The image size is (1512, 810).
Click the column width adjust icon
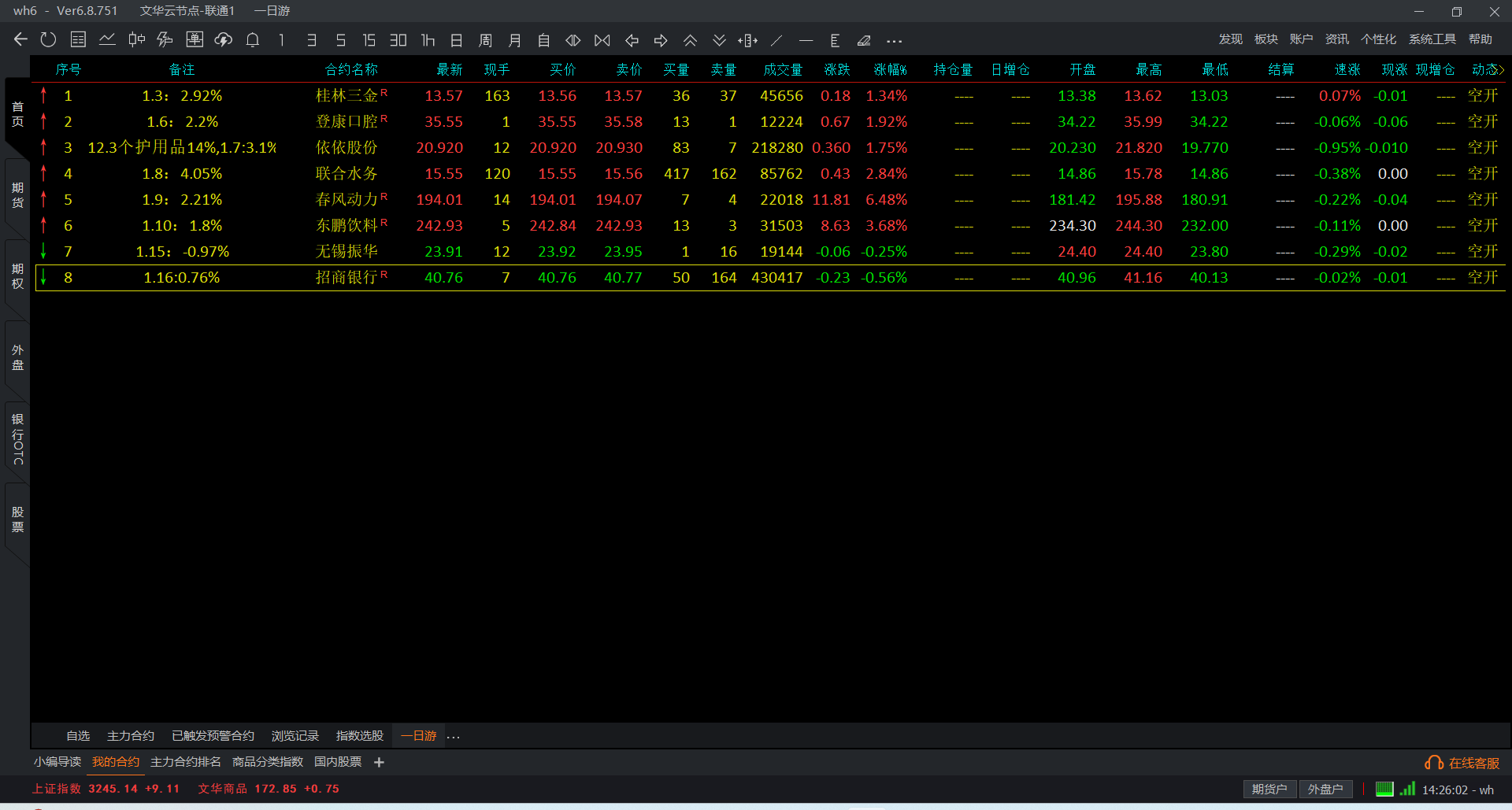coord(748,40)
